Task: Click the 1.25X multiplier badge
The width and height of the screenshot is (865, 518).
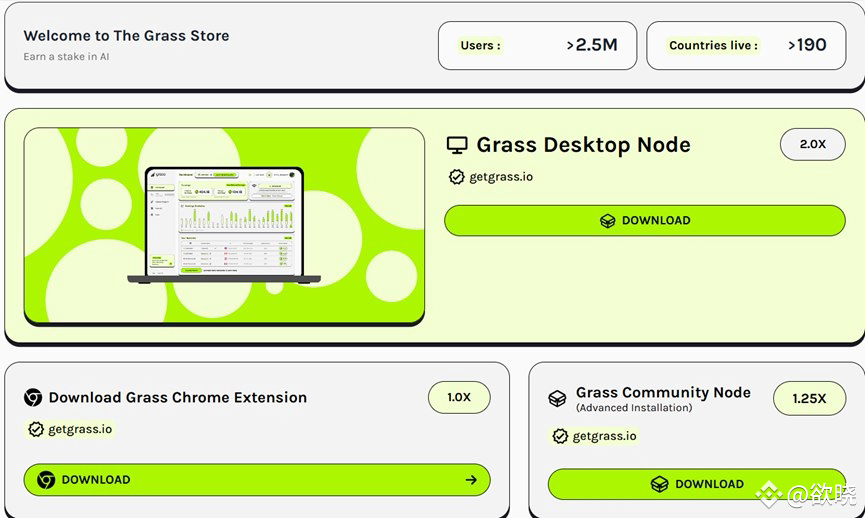Action: pyautogui.click(x=809, y=398)
